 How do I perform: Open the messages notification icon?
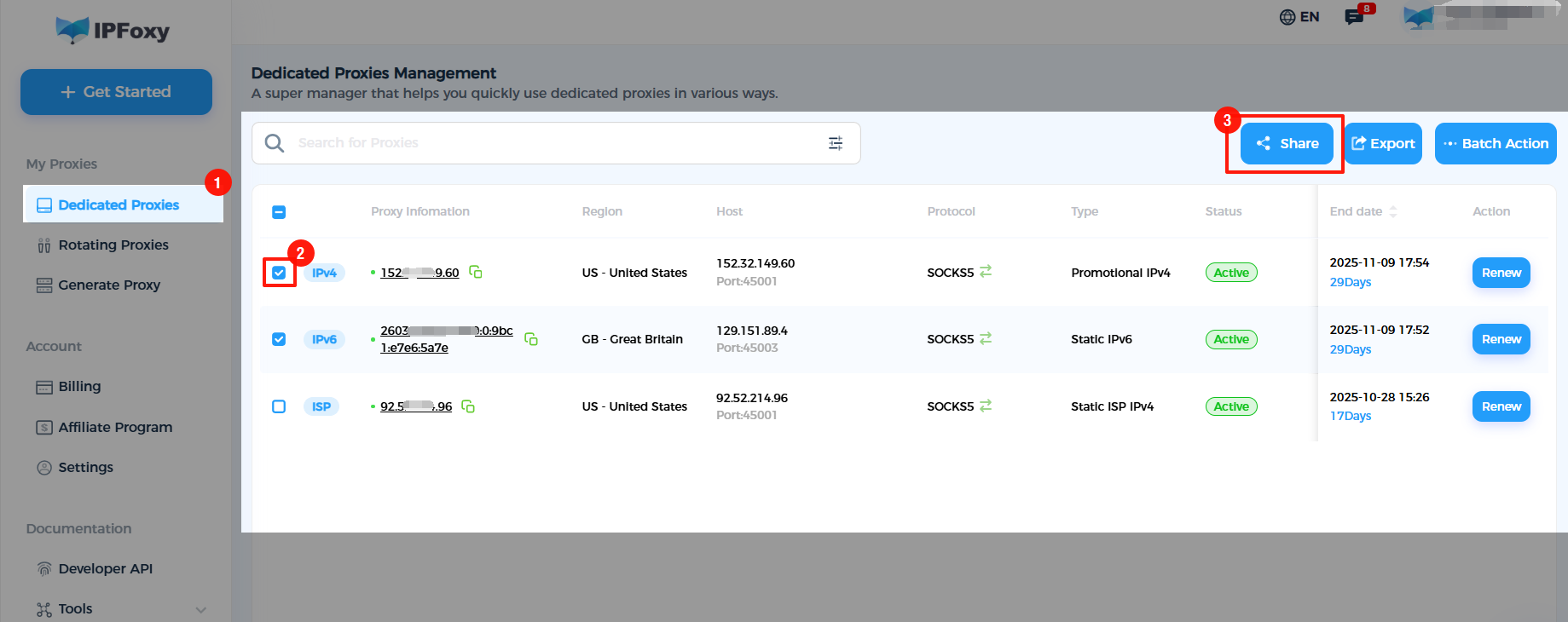point(1354,17)
